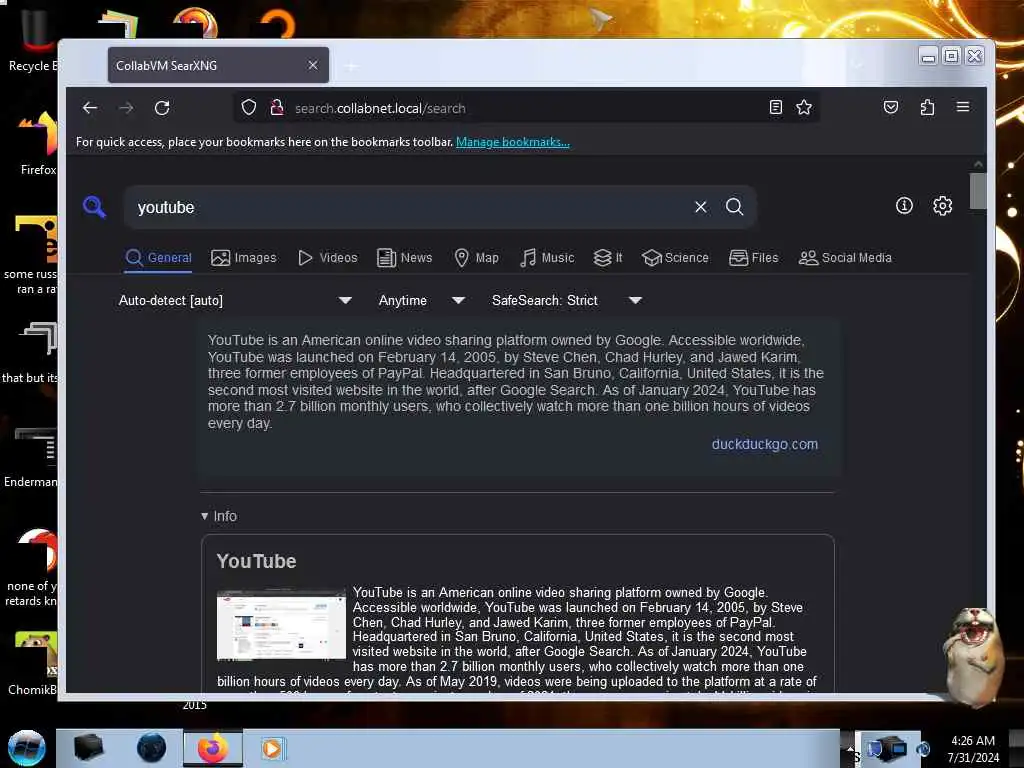Open the media player taskbar icon
This screenshot has width=1024, height=768.
pyautogui.click(x=272, y=748)
